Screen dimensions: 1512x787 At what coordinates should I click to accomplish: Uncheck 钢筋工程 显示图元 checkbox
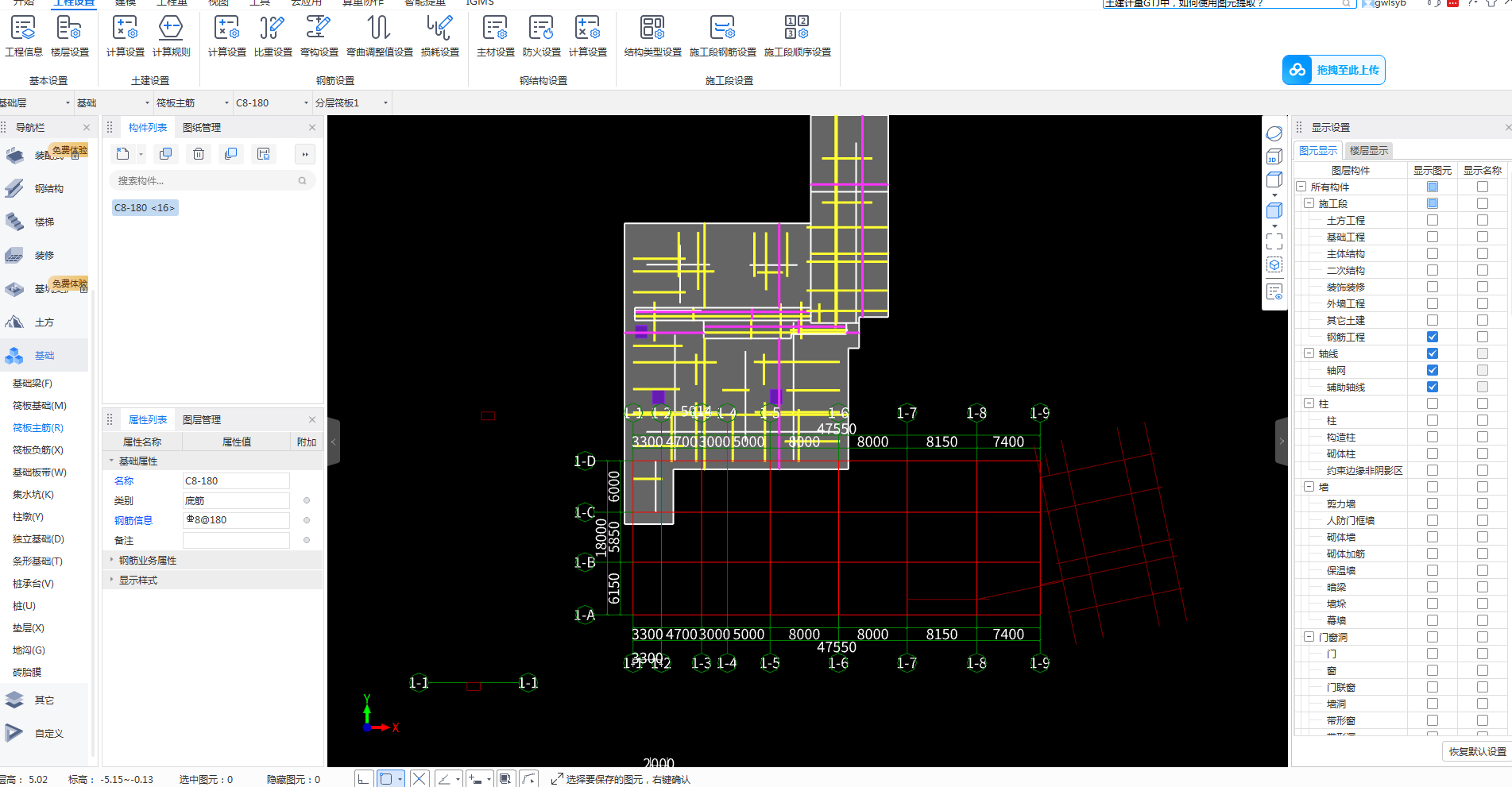(1432, 337)
